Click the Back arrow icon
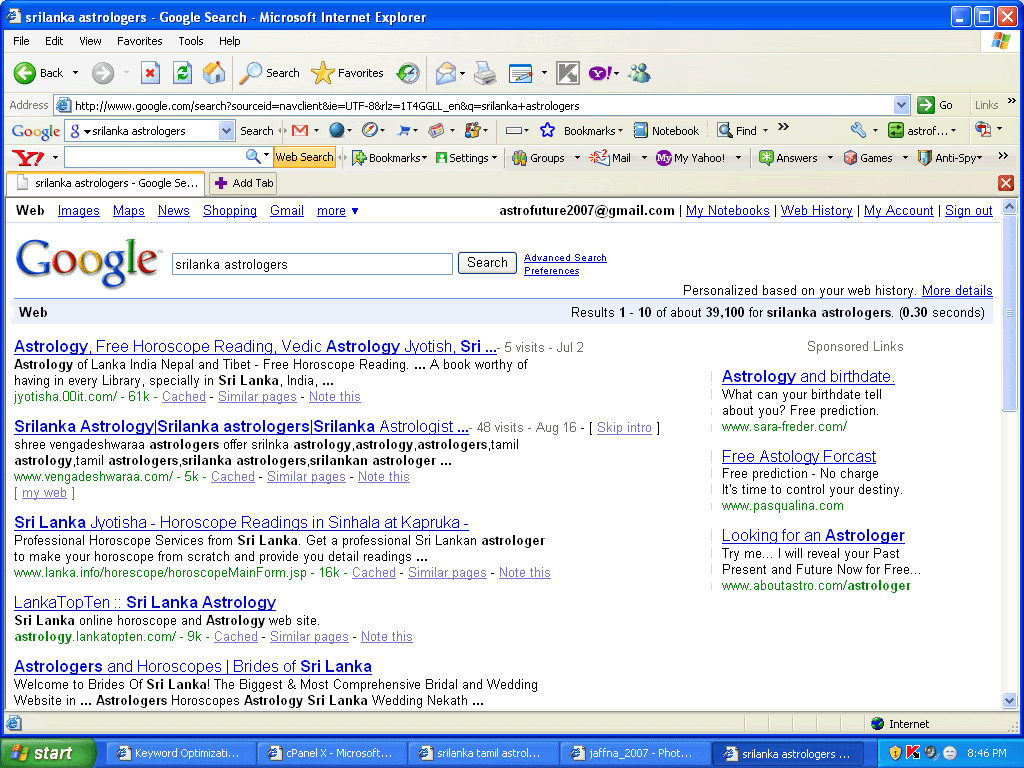This screenshot has height=768, width=1024. click(x=25, y=73)
